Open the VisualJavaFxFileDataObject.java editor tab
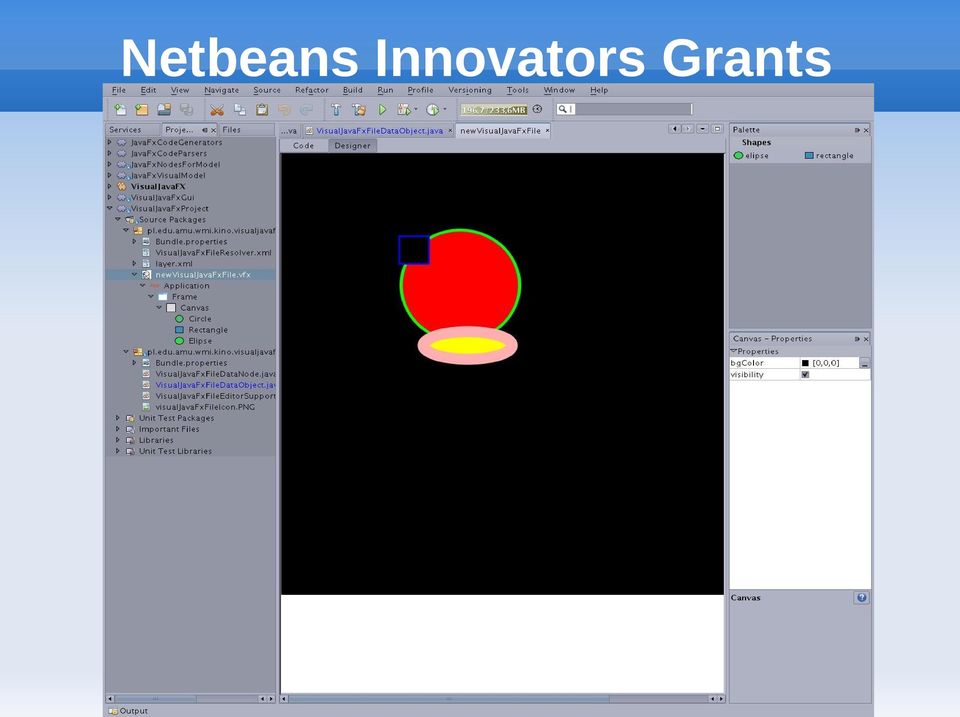The height and width of the screenshot is (717, 960). click(379, 131)
